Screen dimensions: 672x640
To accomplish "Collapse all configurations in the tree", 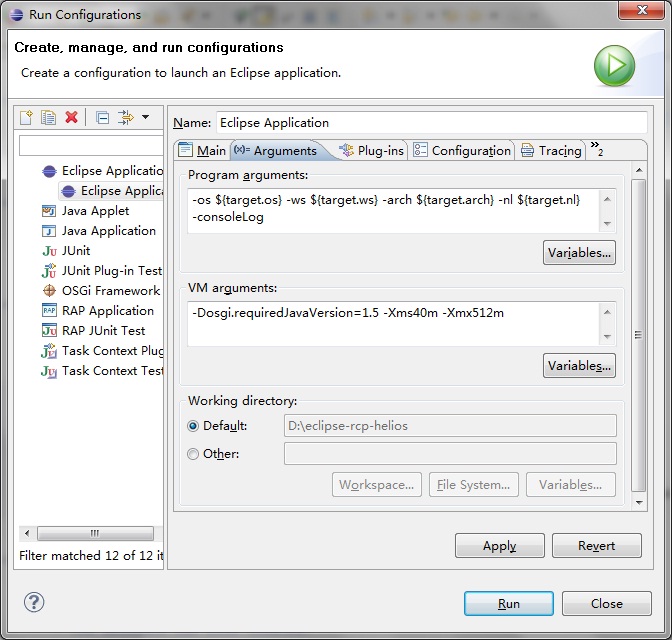I will coord(102,117).
